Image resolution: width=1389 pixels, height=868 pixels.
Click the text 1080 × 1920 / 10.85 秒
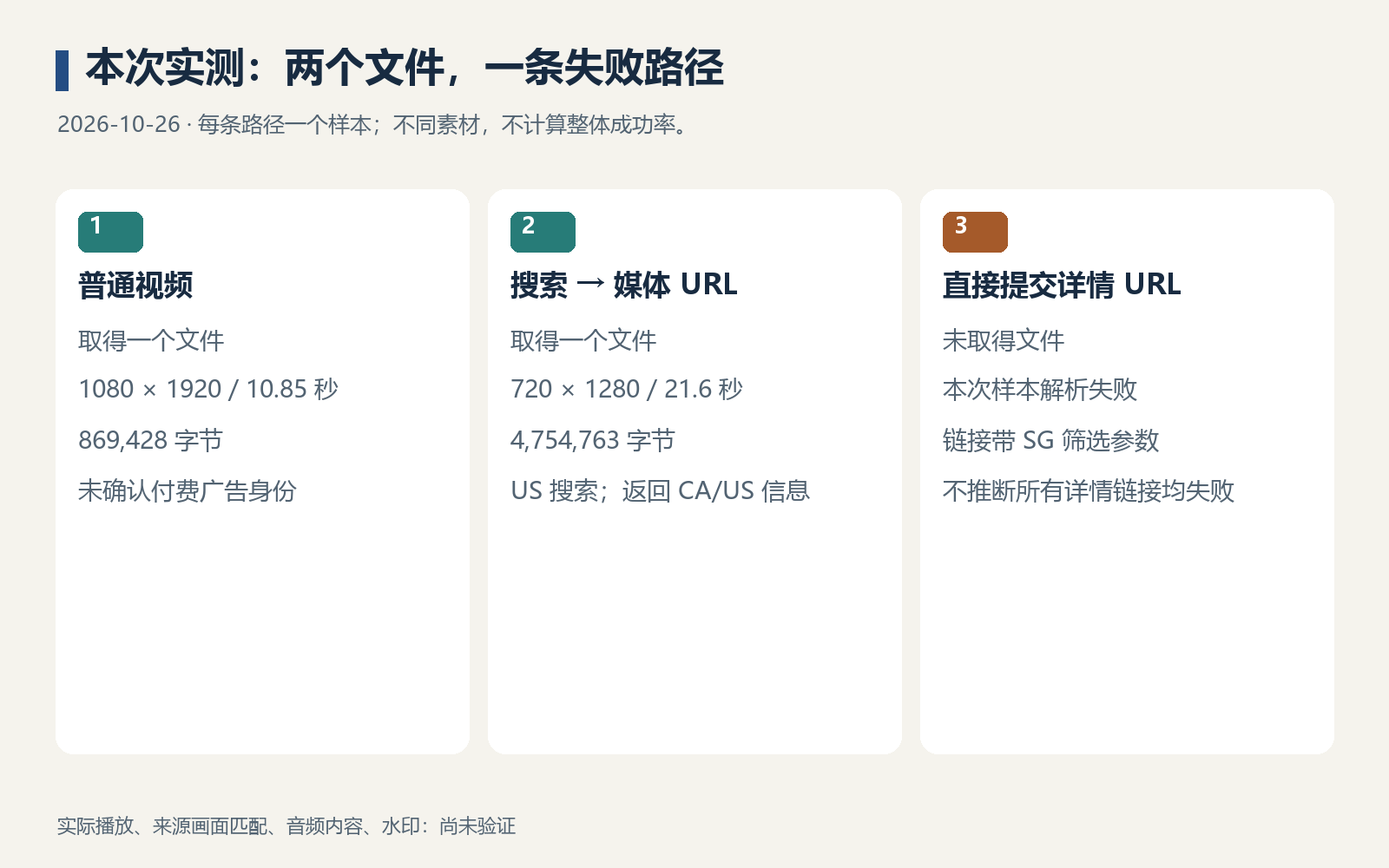208,389
